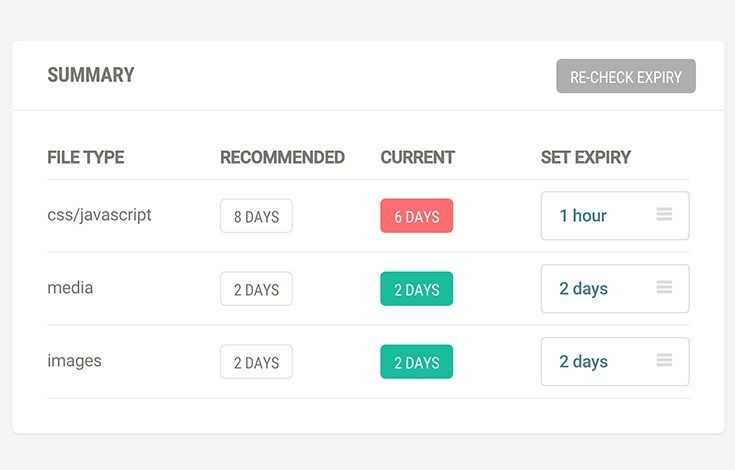Open the media expiry dropdown showing 2 days
Screen dimensions: 735x470
point(615,289)
